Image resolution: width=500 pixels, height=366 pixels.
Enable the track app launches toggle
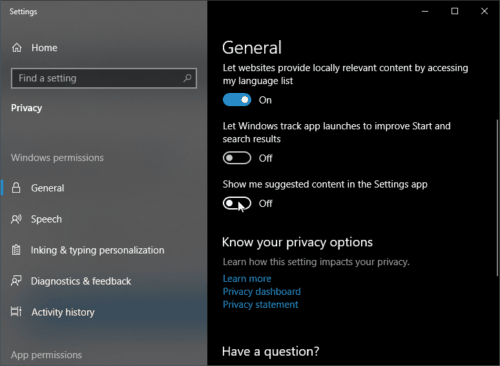coord(237,158)
